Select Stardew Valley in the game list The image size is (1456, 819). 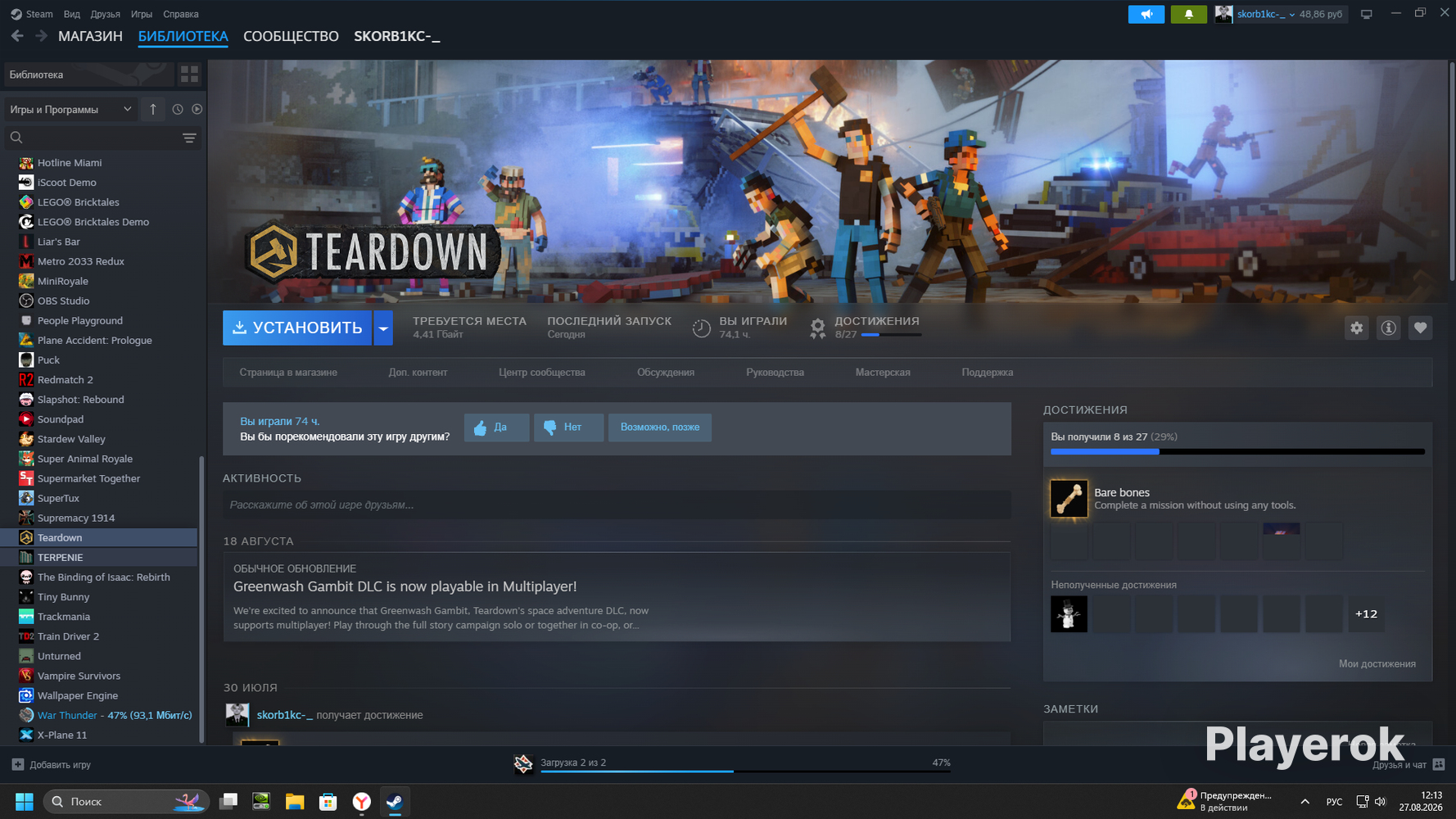click(99, 439)
